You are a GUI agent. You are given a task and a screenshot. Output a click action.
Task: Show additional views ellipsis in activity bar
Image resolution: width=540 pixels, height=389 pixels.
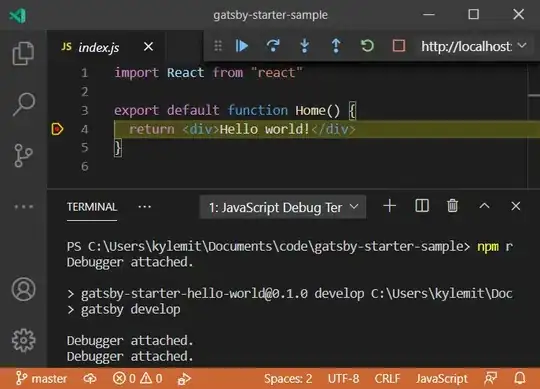coord(23,207)
